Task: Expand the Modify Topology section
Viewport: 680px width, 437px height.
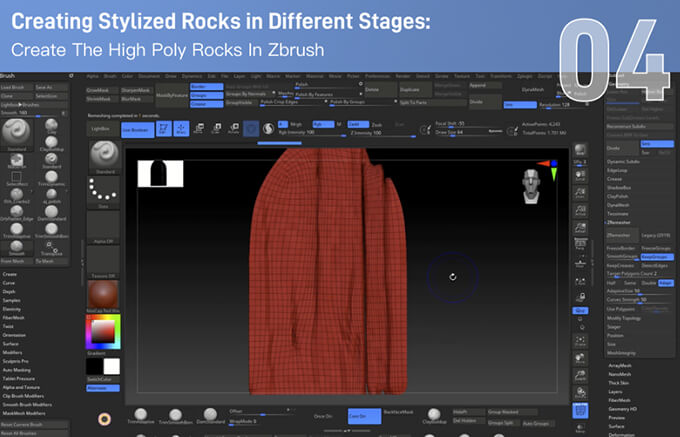Action: pyautogui.click(x=624, y=318)
